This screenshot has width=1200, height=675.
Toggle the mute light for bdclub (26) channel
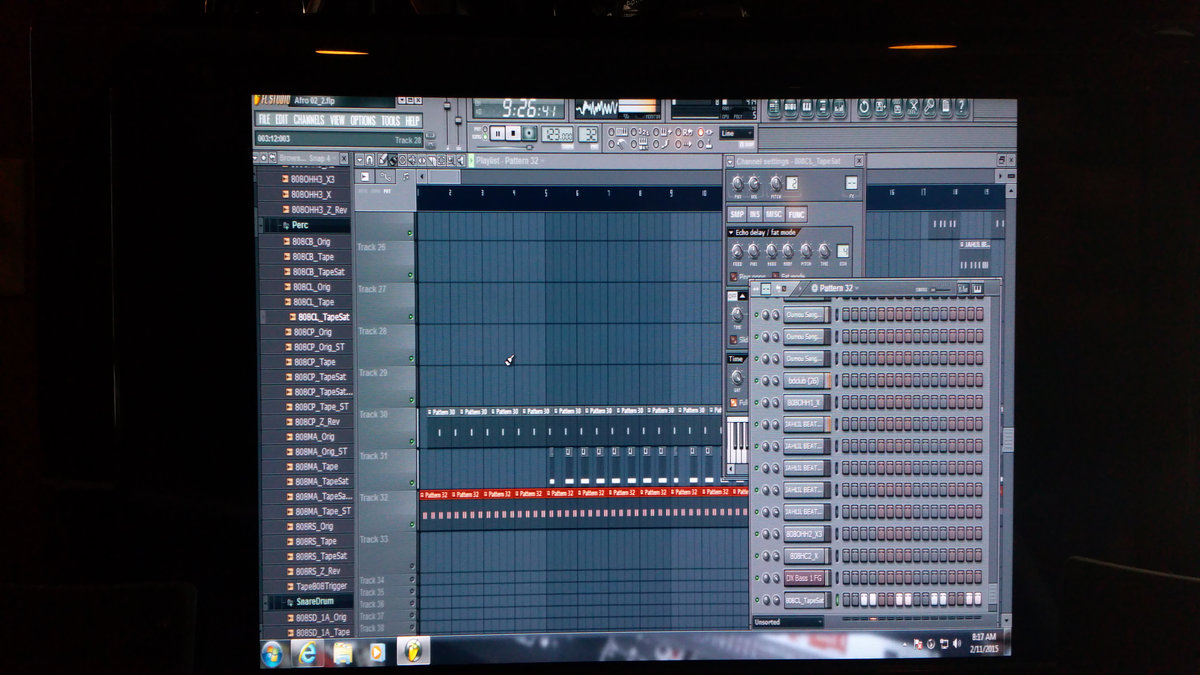757,381
